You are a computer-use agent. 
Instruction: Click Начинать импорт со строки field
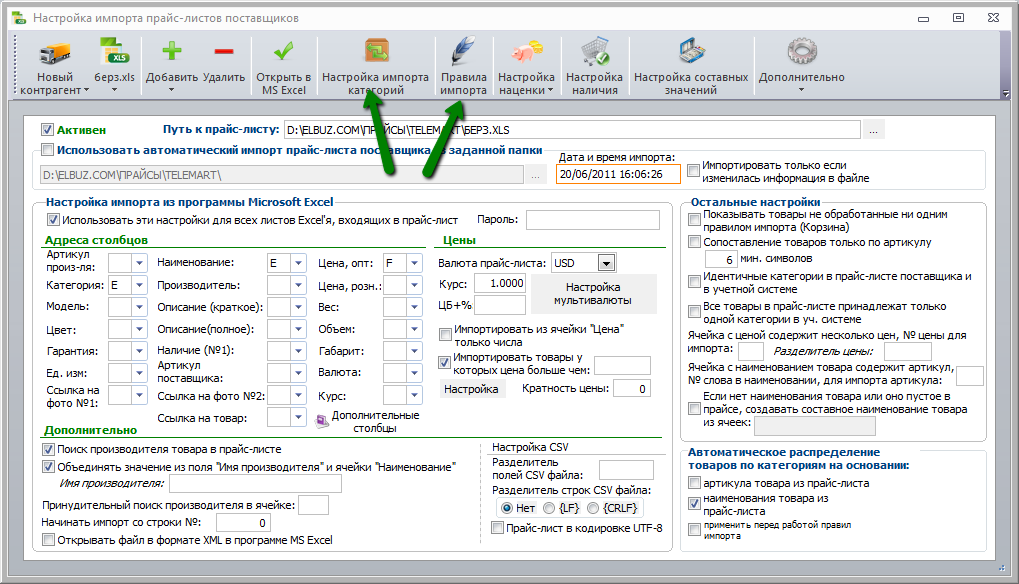point(243,522)
